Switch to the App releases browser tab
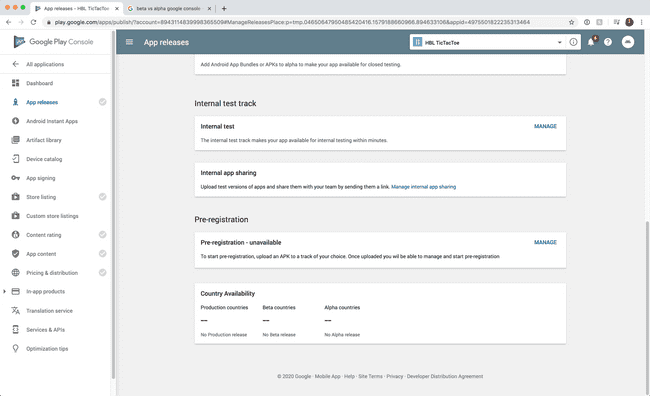Image resolution: width=650 pixels, height=396 pixels. 76,8
